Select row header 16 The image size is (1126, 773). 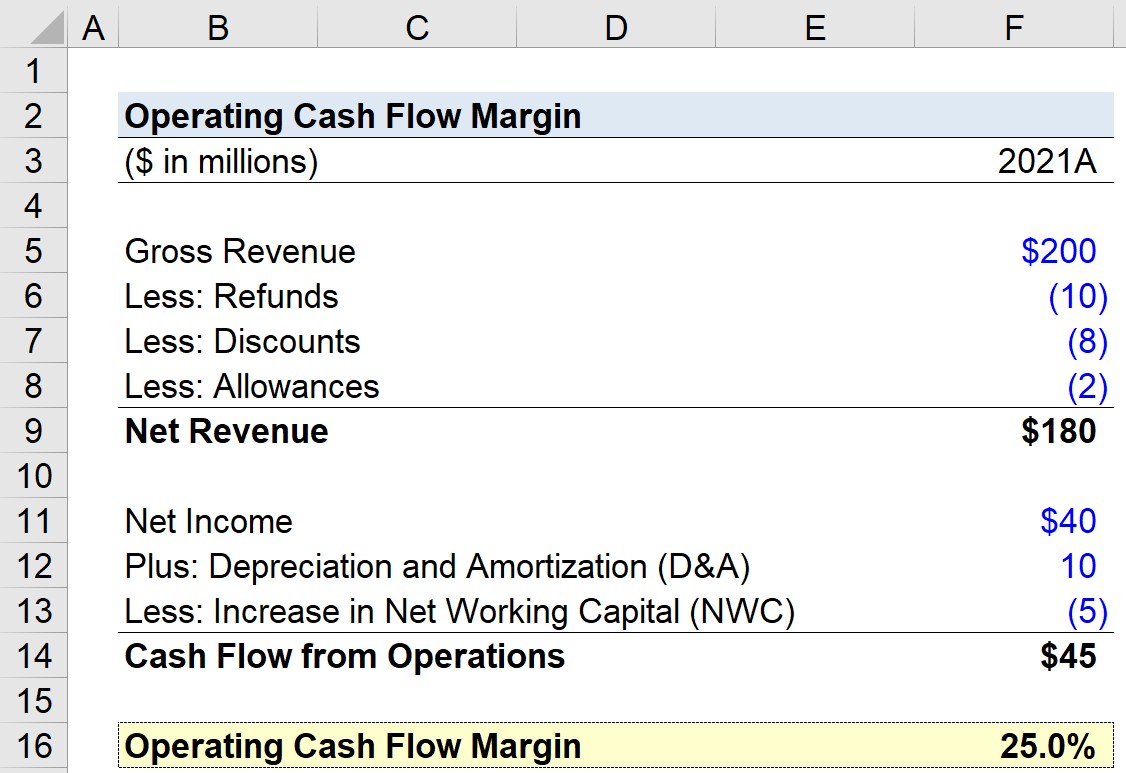(33, 746)
